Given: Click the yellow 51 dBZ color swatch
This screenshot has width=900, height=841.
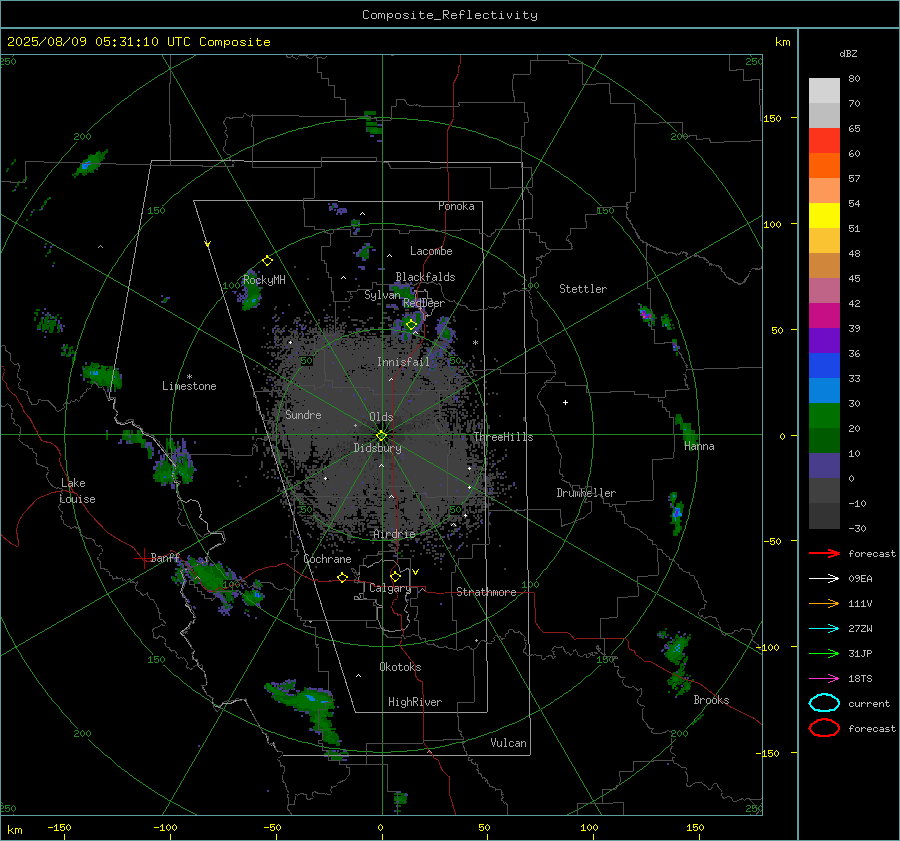Looking at the screenshot, I should tap(824, 216).
